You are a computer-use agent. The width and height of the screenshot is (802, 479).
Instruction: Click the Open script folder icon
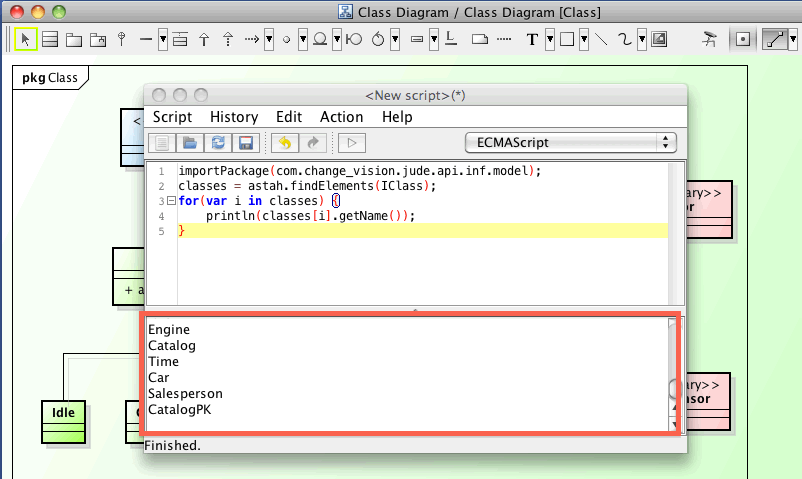189,143
